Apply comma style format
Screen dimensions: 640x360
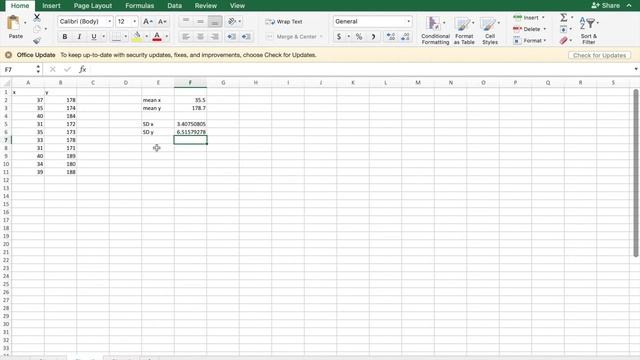coord(373,37)
